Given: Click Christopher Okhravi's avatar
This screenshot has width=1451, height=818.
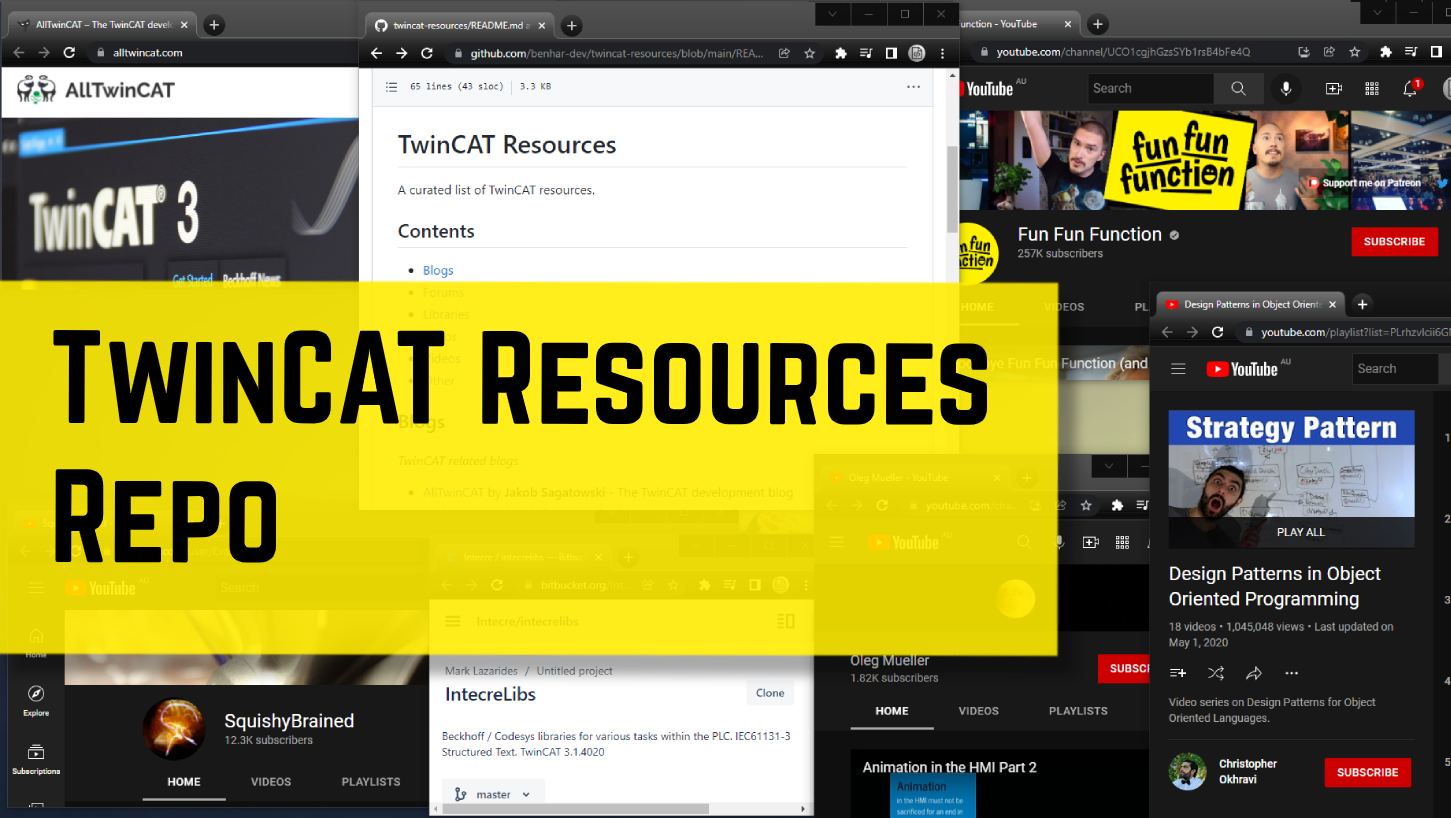Looking at the screenshot, I should (1188, 772).
